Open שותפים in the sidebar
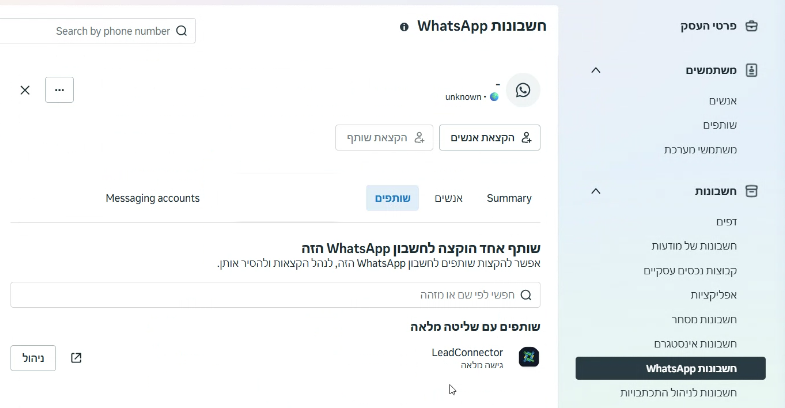 click(x=719, y=125)
